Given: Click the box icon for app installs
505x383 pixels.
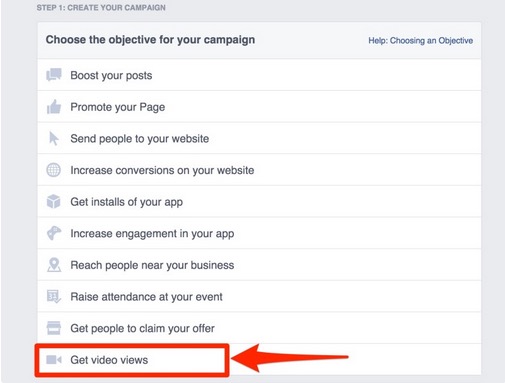Looking at the screenshot, I should pyautogui.click(x=54, y=202).
